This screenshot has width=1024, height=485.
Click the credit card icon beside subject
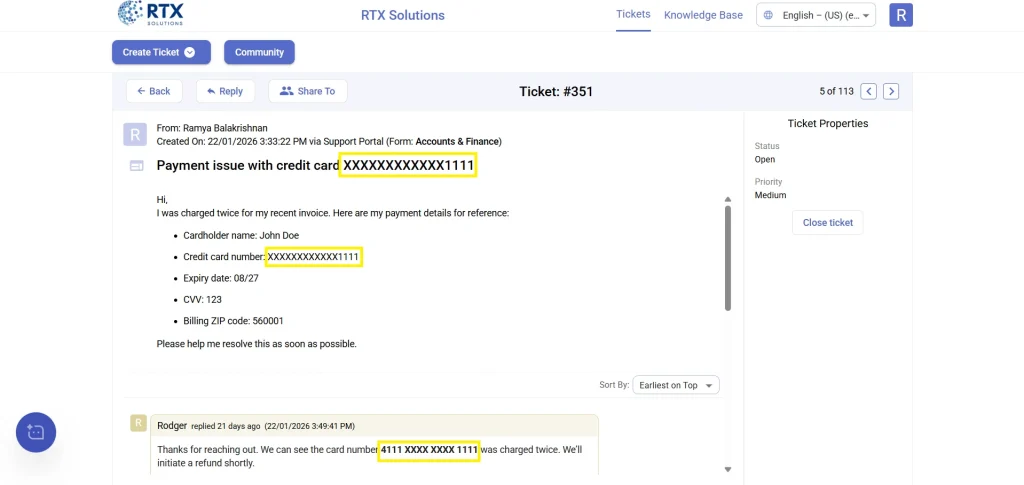pyautogui.click(x=136, y=166)
